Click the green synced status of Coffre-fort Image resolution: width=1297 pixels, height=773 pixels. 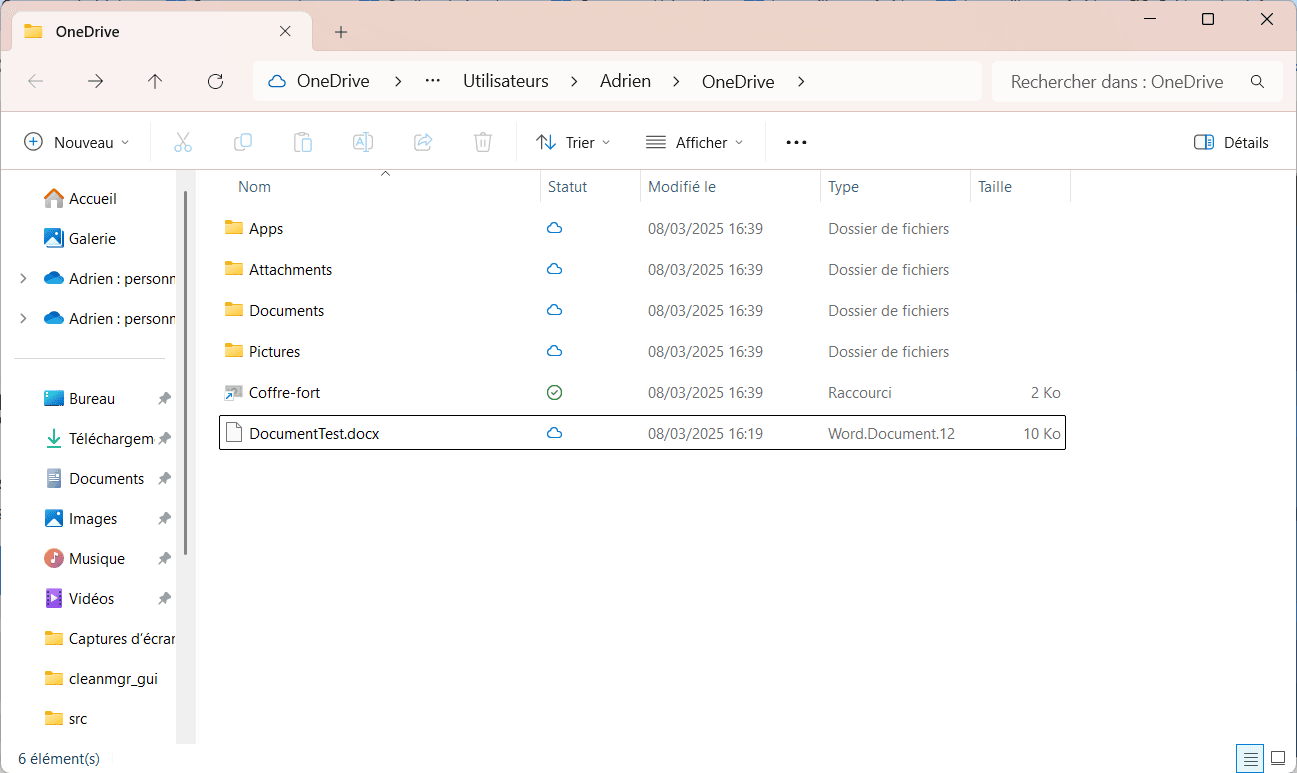[554, 392]
